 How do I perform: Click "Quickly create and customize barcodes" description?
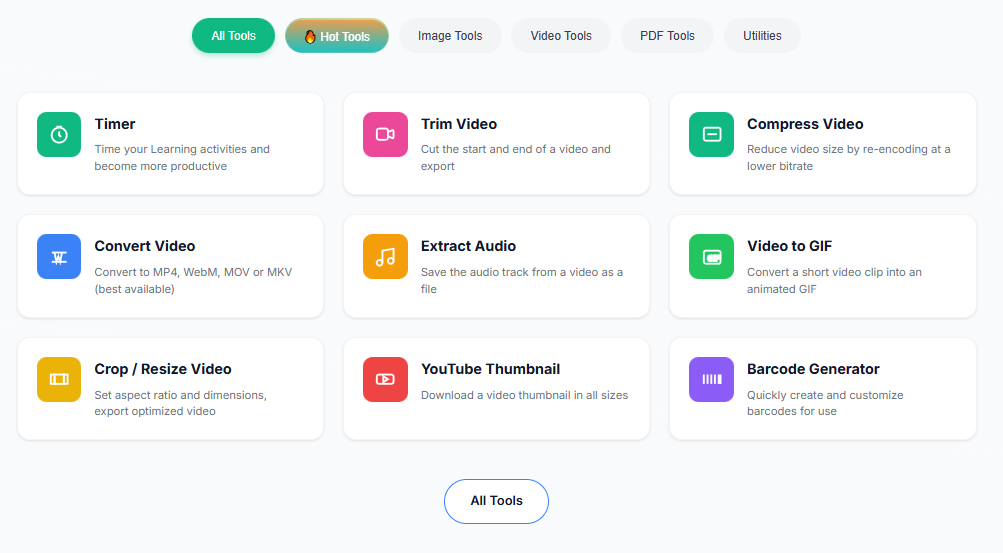click(x=825, y=403)
